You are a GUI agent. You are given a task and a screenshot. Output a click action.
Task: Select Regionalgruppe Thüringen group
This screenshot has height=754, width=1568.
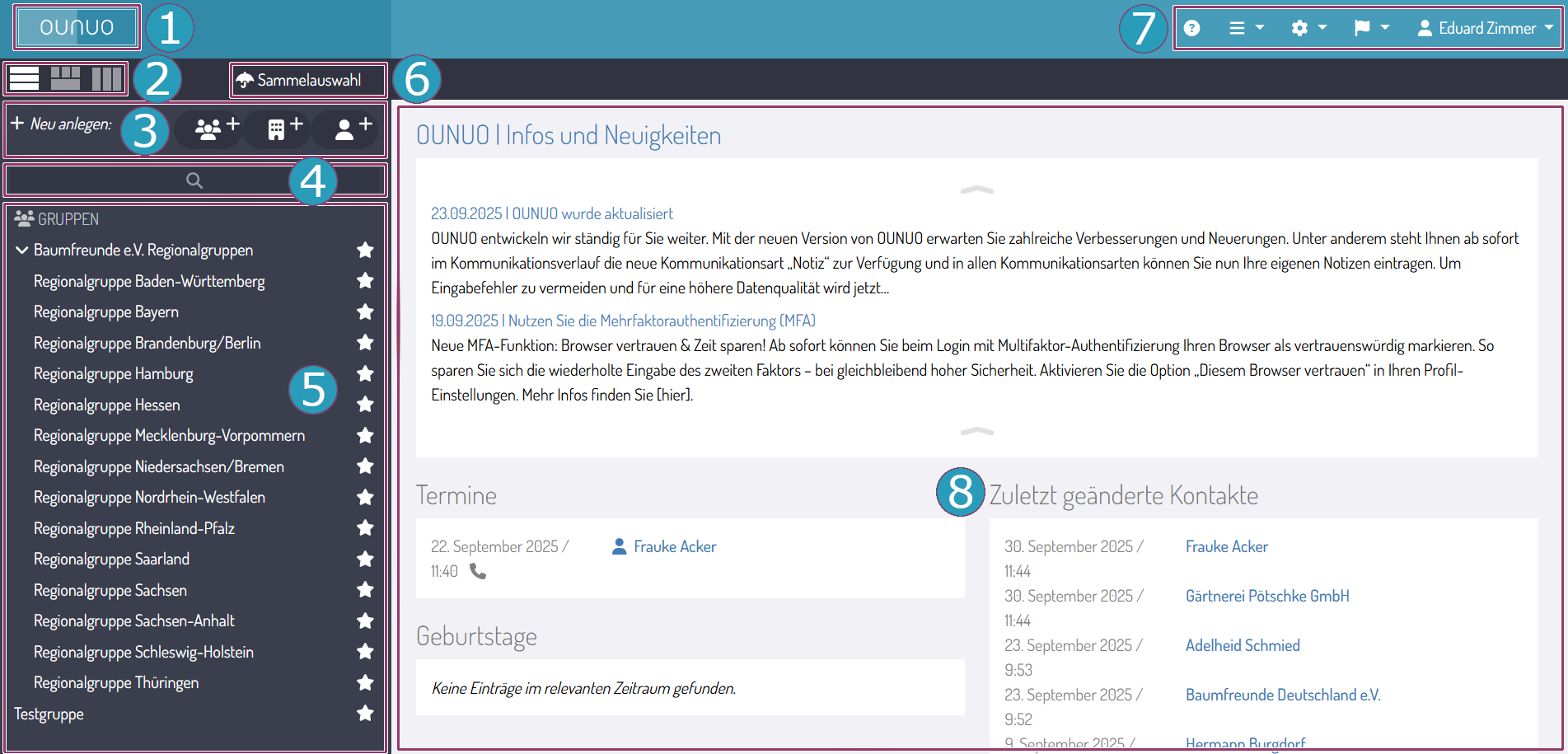tap(116, 682)
